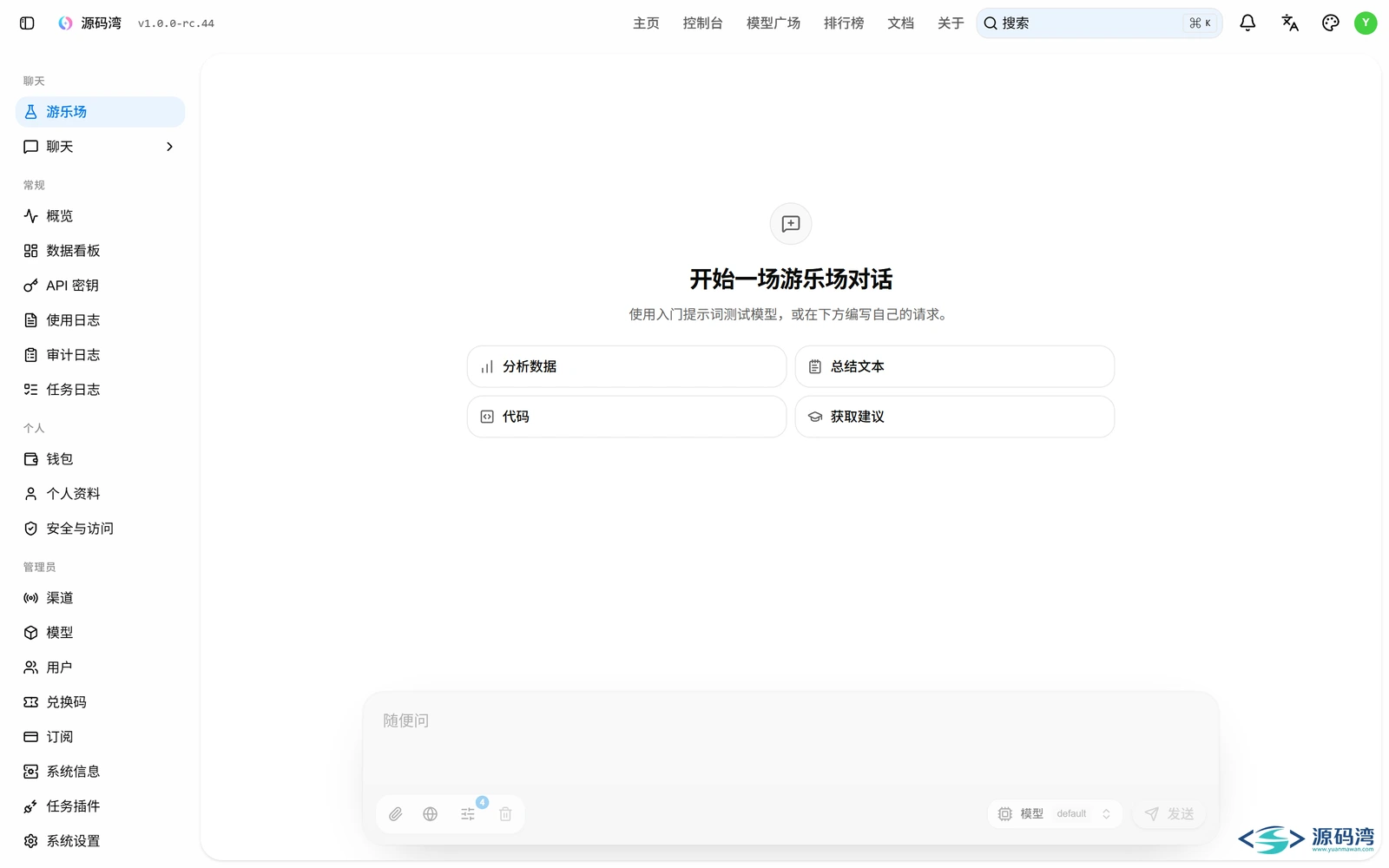Open 数据看板 in the sidebar

tap(101, 251)
